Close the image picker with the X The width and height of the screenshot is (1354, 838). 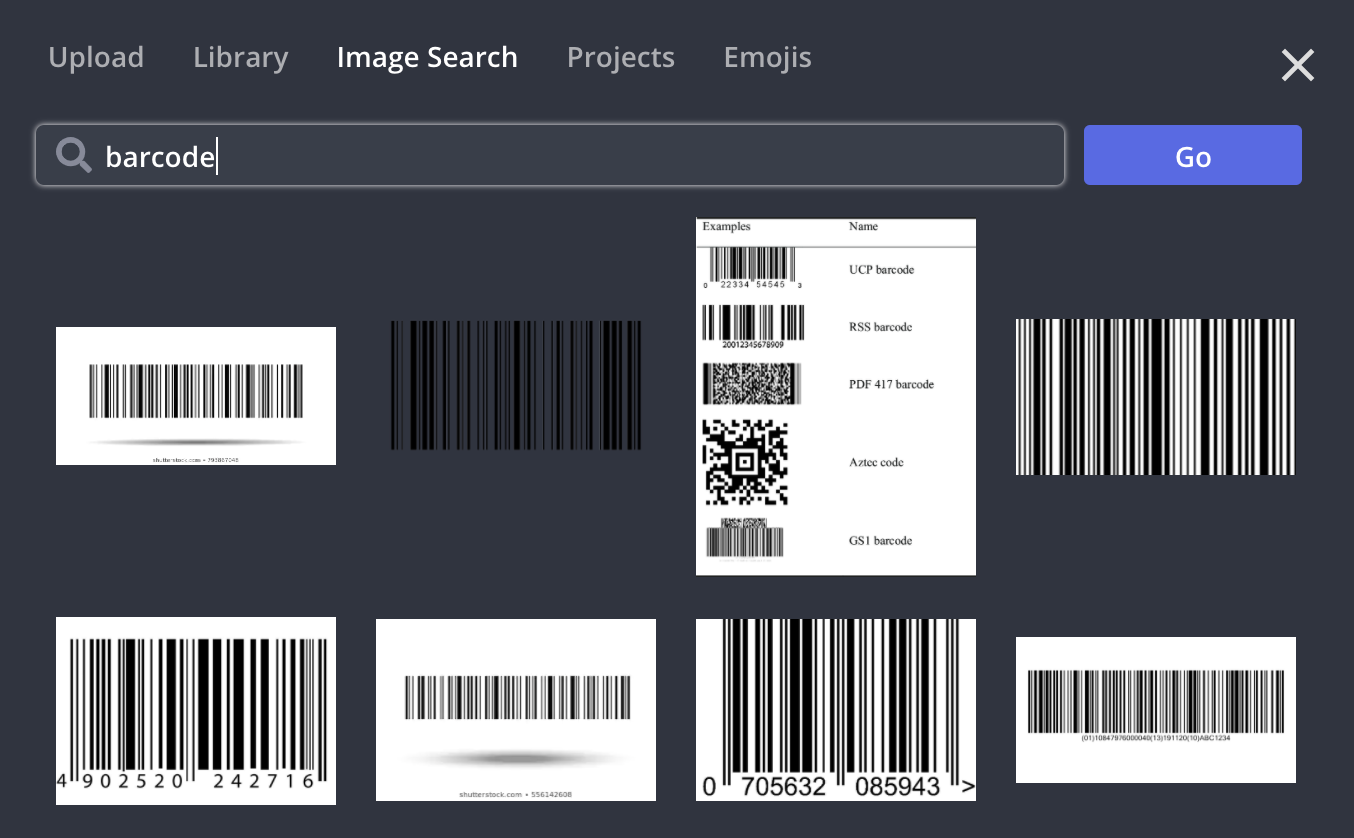(1297, 66)
